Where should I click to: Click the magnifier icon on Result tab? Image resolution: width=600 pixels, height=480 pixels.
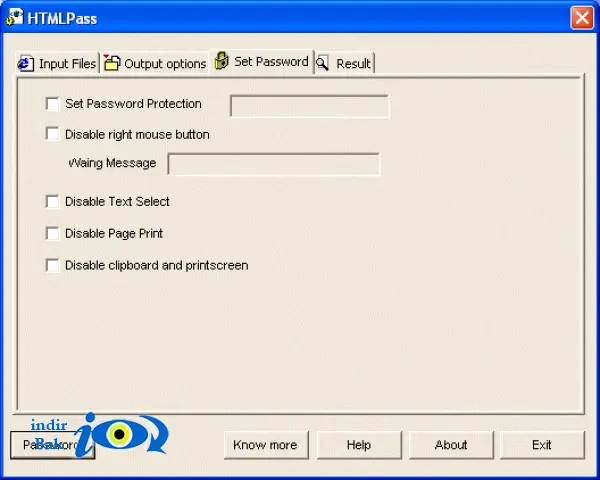(323, 63)
